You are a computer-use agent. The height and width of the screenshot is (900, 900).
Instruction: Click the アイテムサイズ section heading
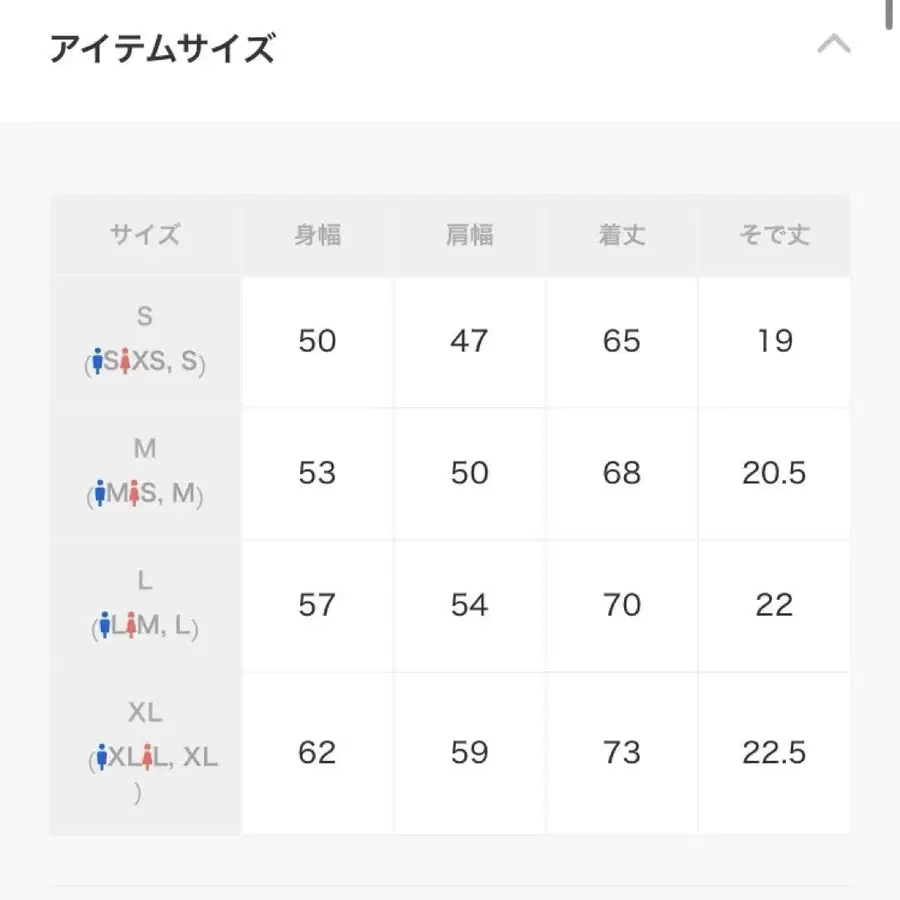pos(162,48)
